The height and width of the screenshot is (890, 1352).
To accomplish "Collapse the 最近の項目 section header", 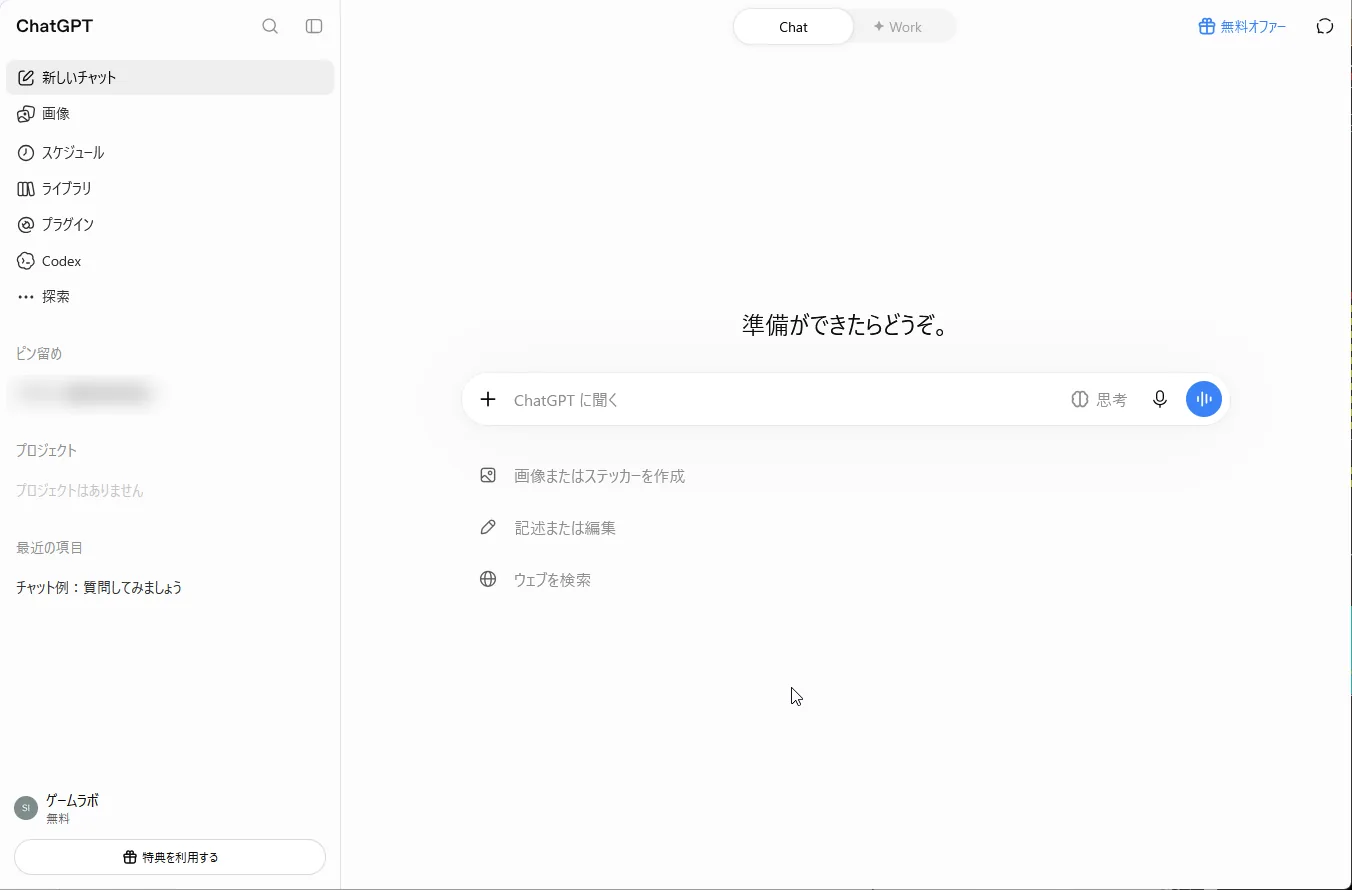I will (49, 547).
